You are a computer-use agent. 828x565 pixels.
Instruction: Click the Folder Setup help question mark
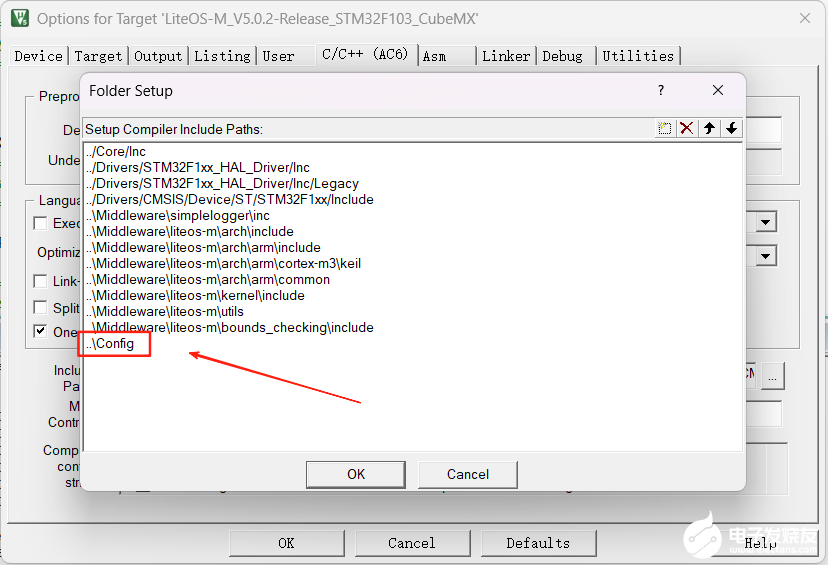click(x=661, y=90)
